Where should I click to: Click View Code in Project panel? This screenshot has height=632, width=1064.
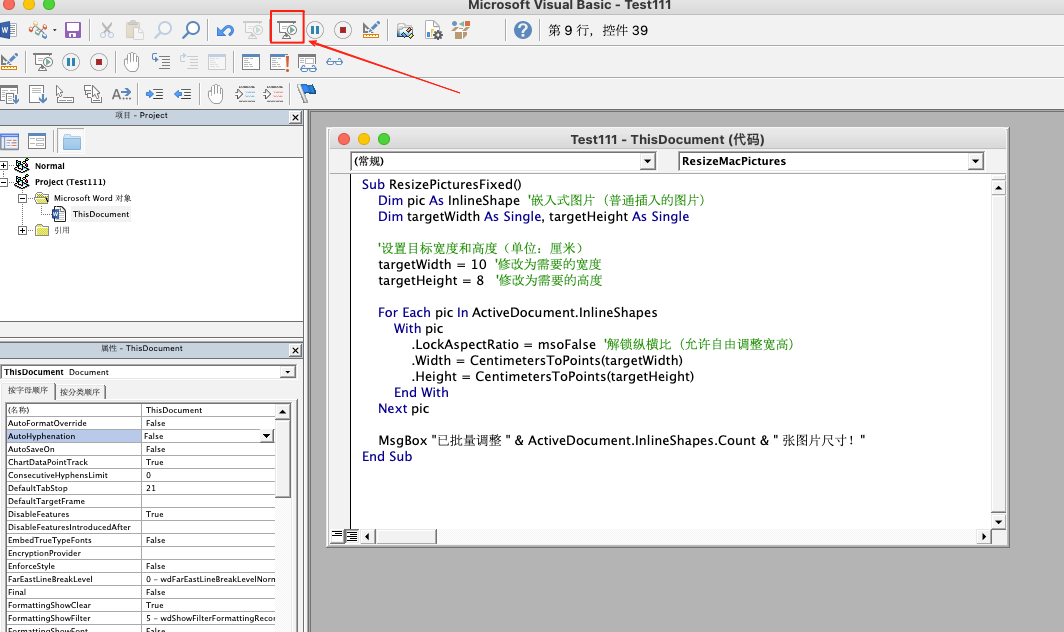point(10,142)
